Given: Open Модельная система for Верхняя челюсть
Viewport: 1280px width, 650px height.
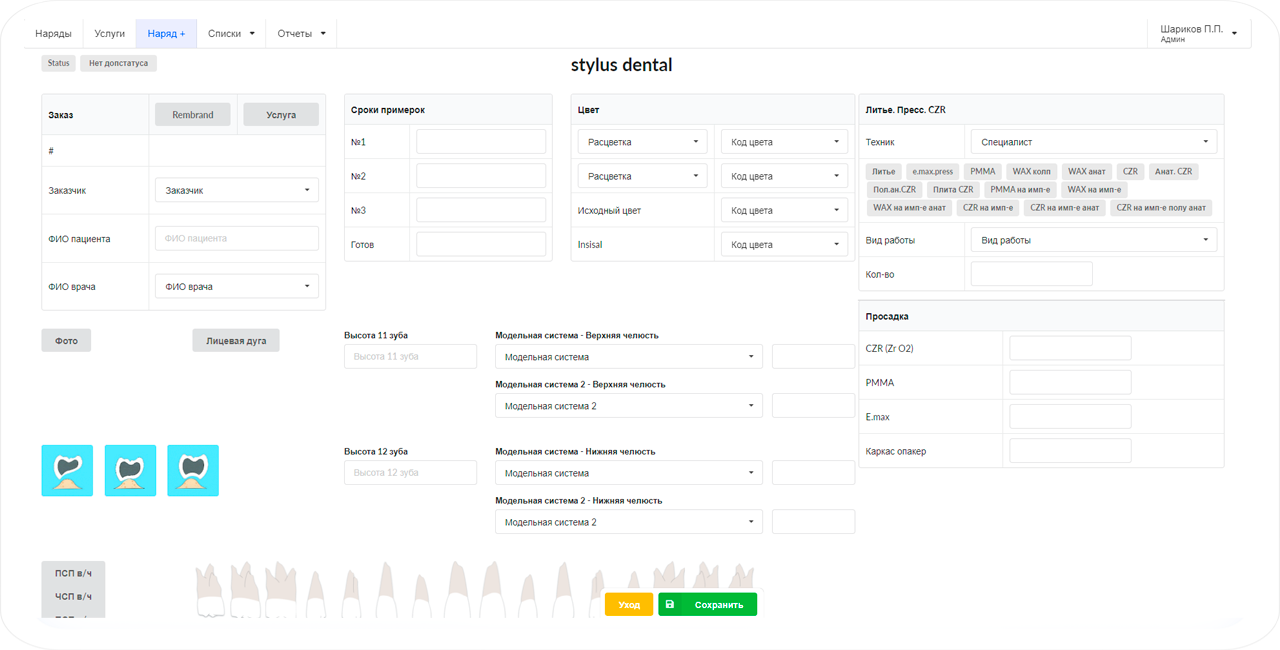Looking at the screenshot, I should [628, 356].
